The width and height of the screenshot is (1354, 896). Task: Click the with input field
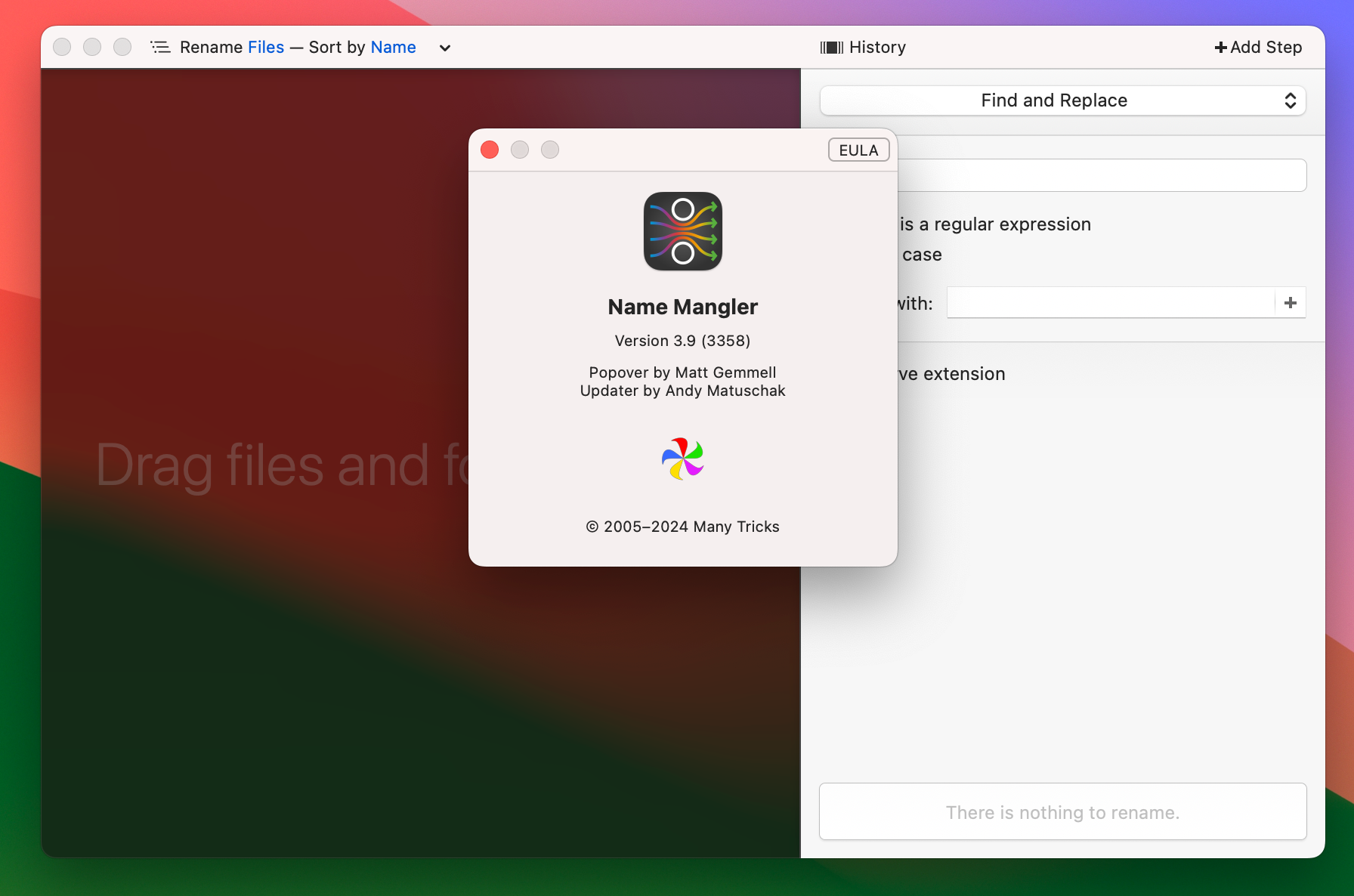(1111, 302)
